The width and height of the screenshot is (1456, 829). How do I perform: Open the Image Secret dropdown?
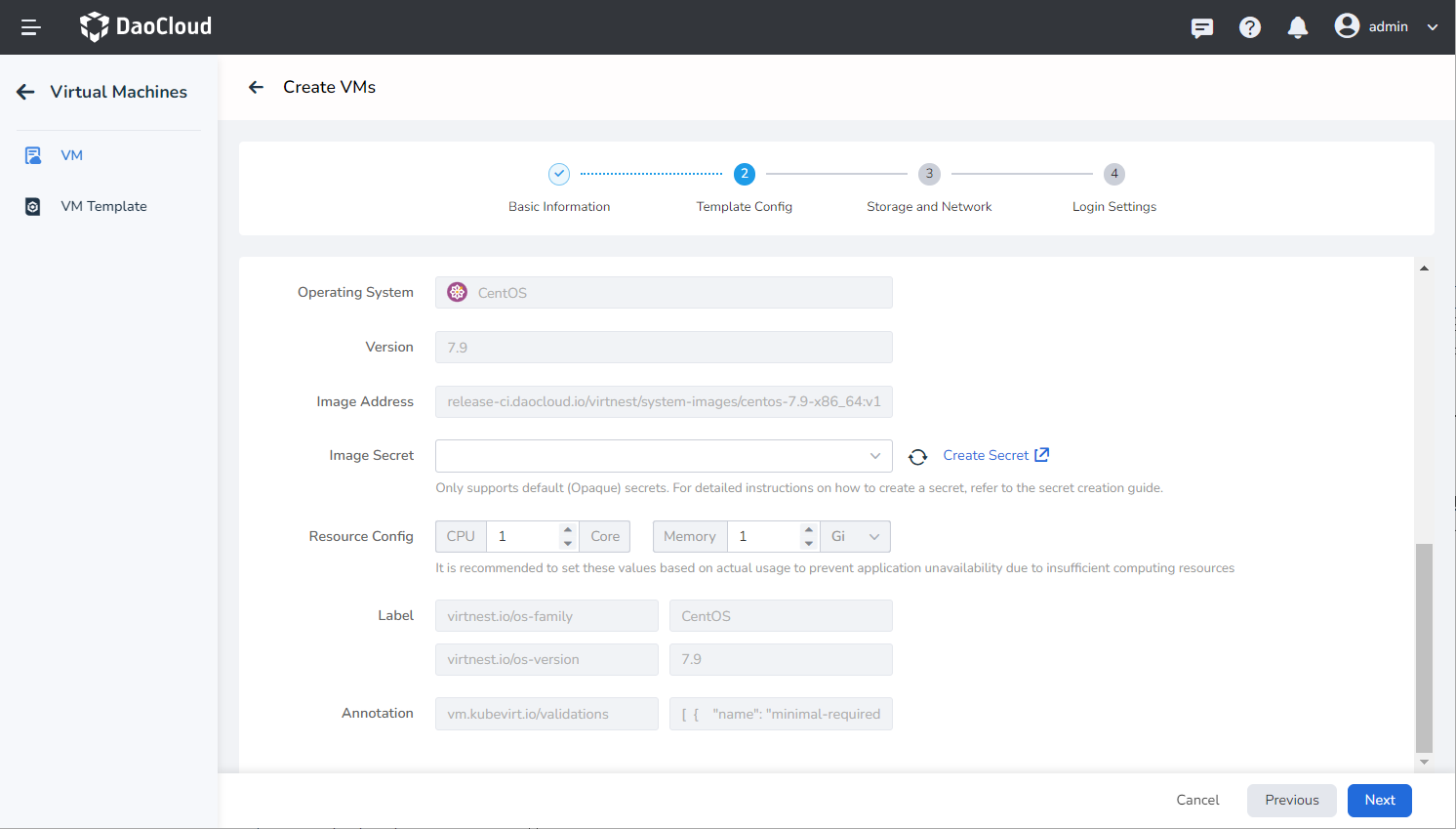664,456
